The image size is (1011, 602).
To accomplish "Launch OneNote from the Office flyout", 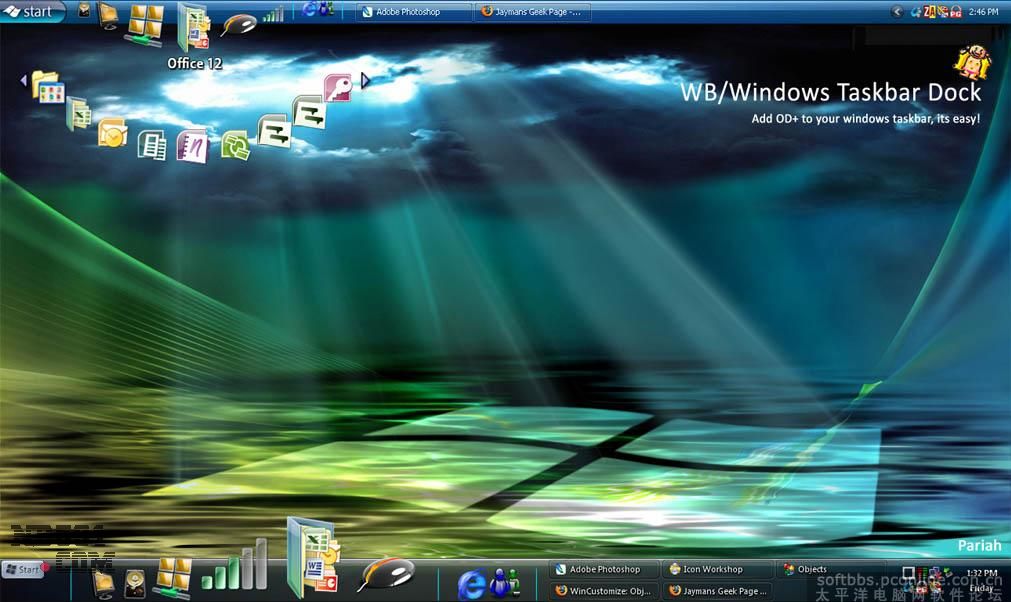I will tap(191, 146).
